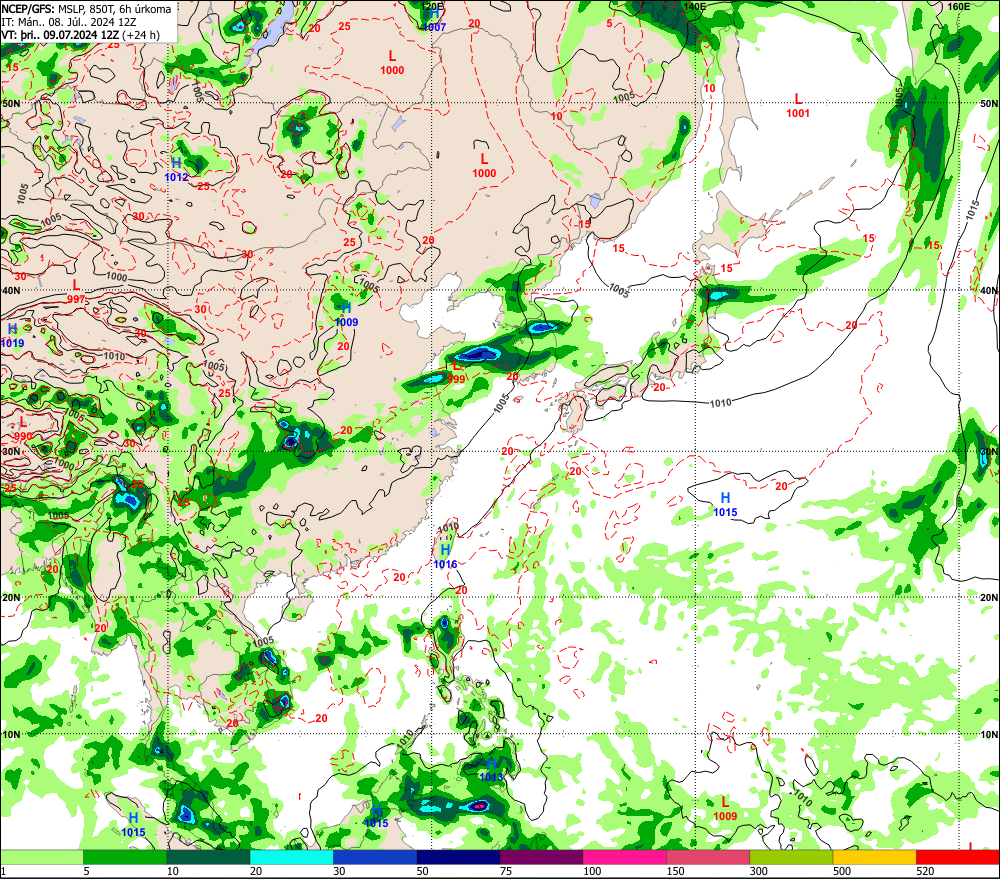Click the H 1012 high pressure marker
Screen dimensions: 1000x879
point(177,170)
